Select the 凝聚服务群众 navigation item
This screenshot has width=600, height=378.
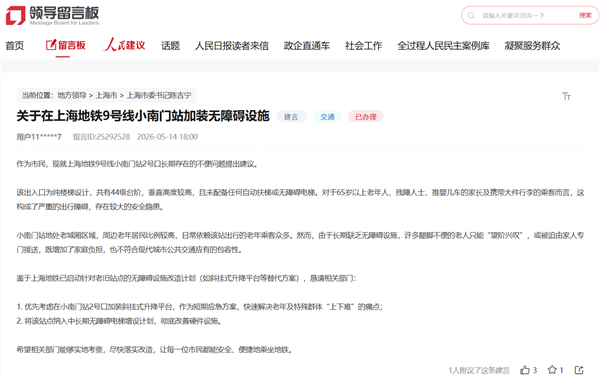[532, 46]
